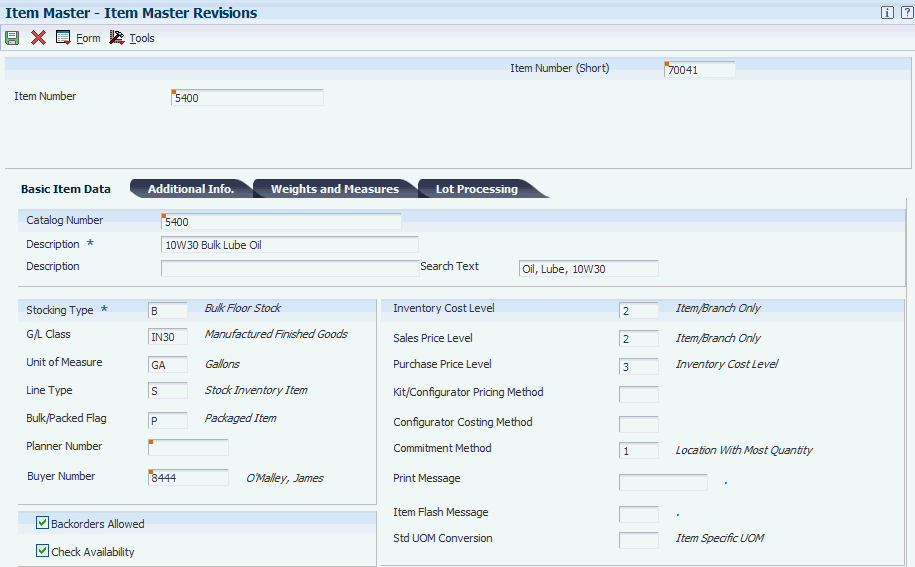This screenshot has width=915, height=567.
Task: Click the Form icon in the toolbar
Action: (x=63, y=38)
